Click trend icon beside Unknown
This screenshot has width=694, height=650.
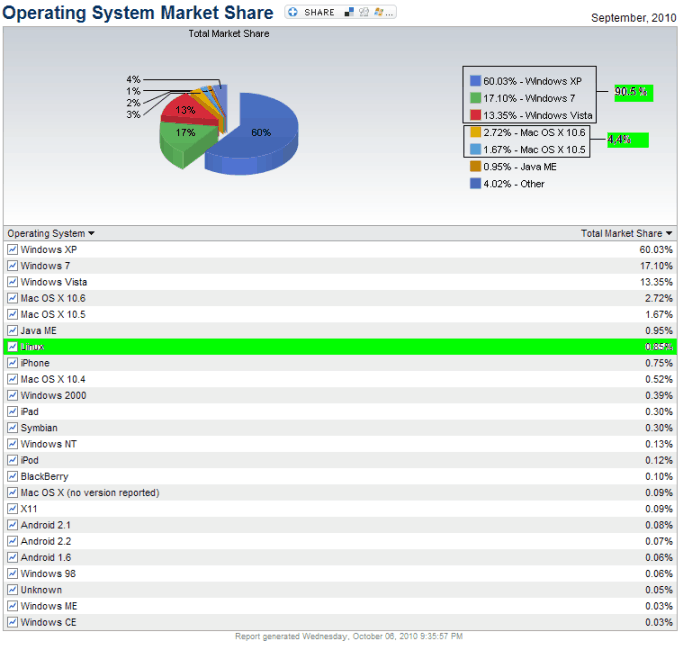click(12, 590)
